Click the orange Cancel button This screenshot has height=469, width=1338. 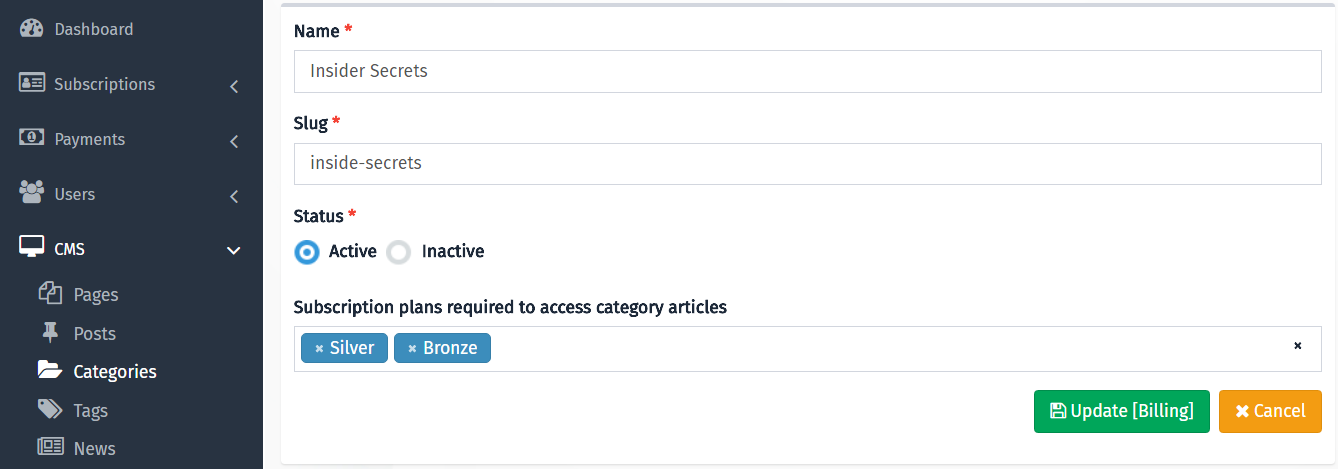click(x=1270, y=411)
